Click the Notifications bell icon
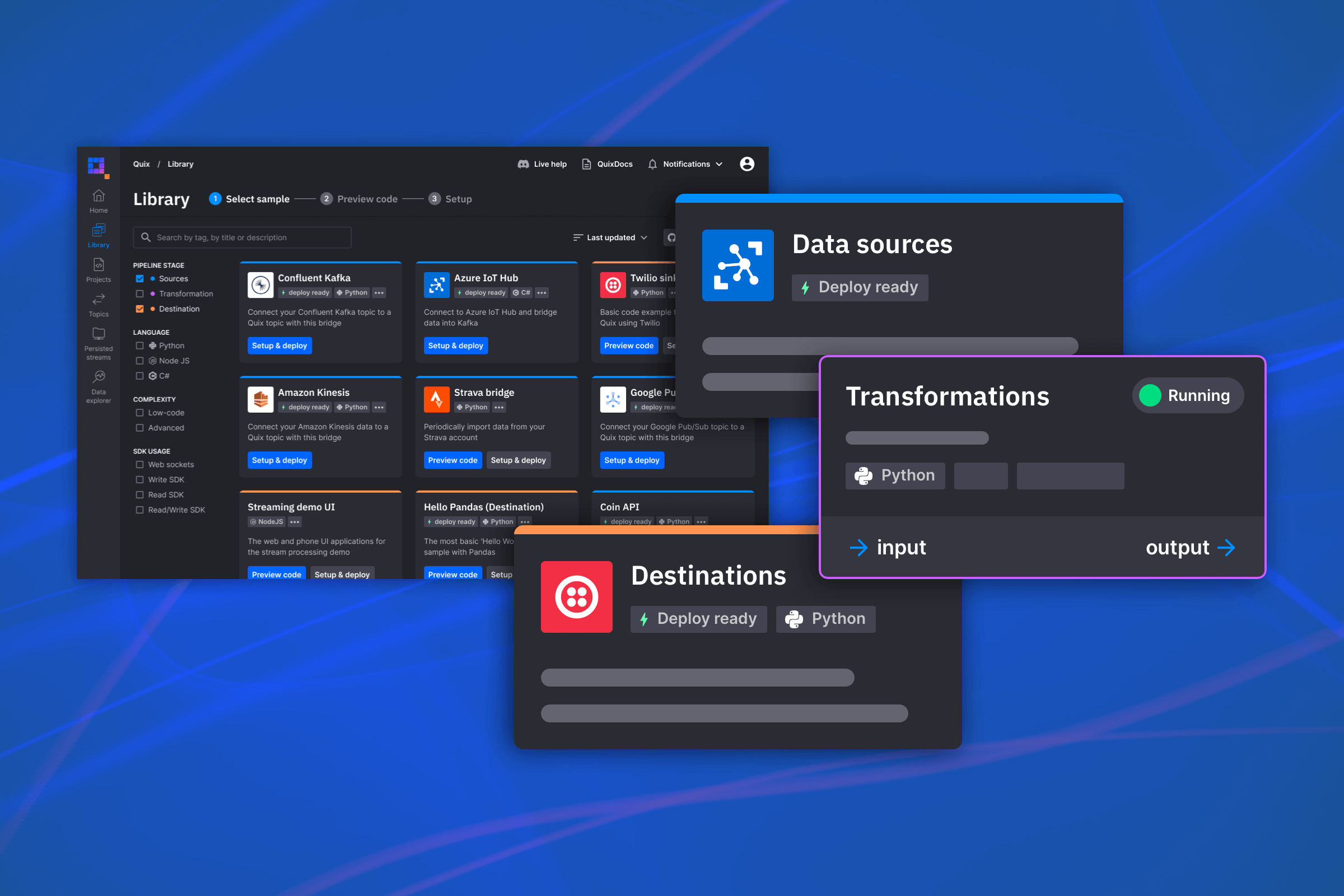This screenshot has width=1344, height=896. [652, 164]
